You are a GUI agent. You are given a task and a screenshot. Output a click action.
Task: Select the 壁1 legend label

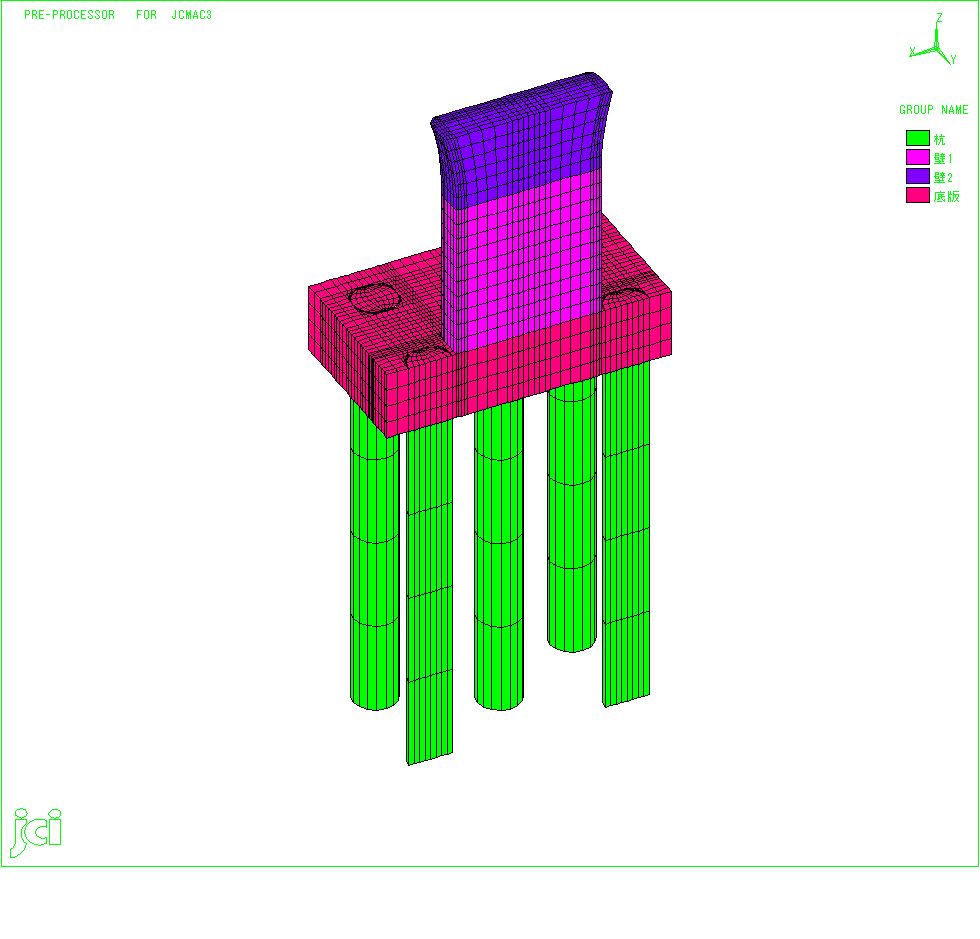pyautogui.click(x=943, y=158)
